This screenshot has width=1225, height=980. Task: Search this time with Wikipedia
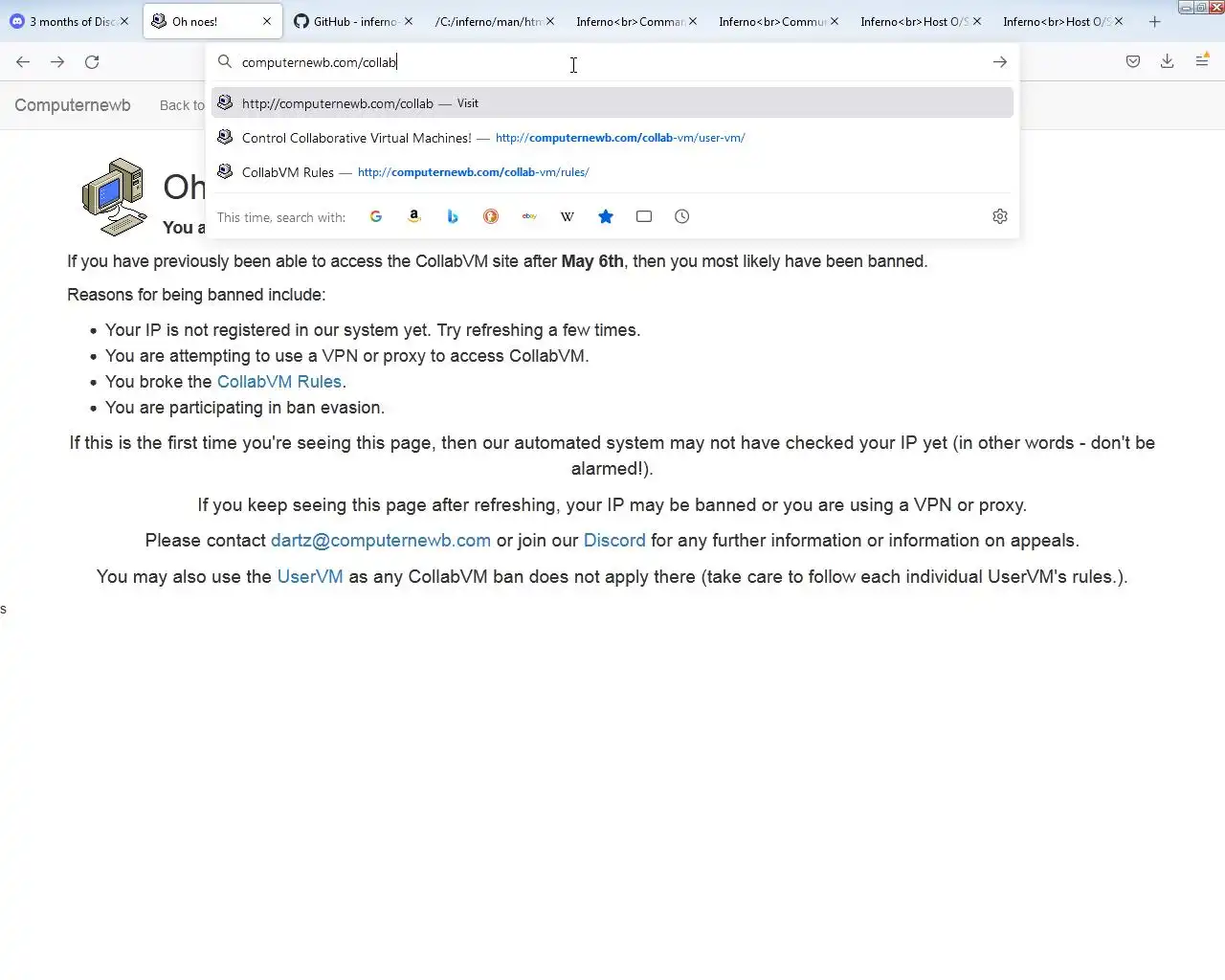(568, 216)
